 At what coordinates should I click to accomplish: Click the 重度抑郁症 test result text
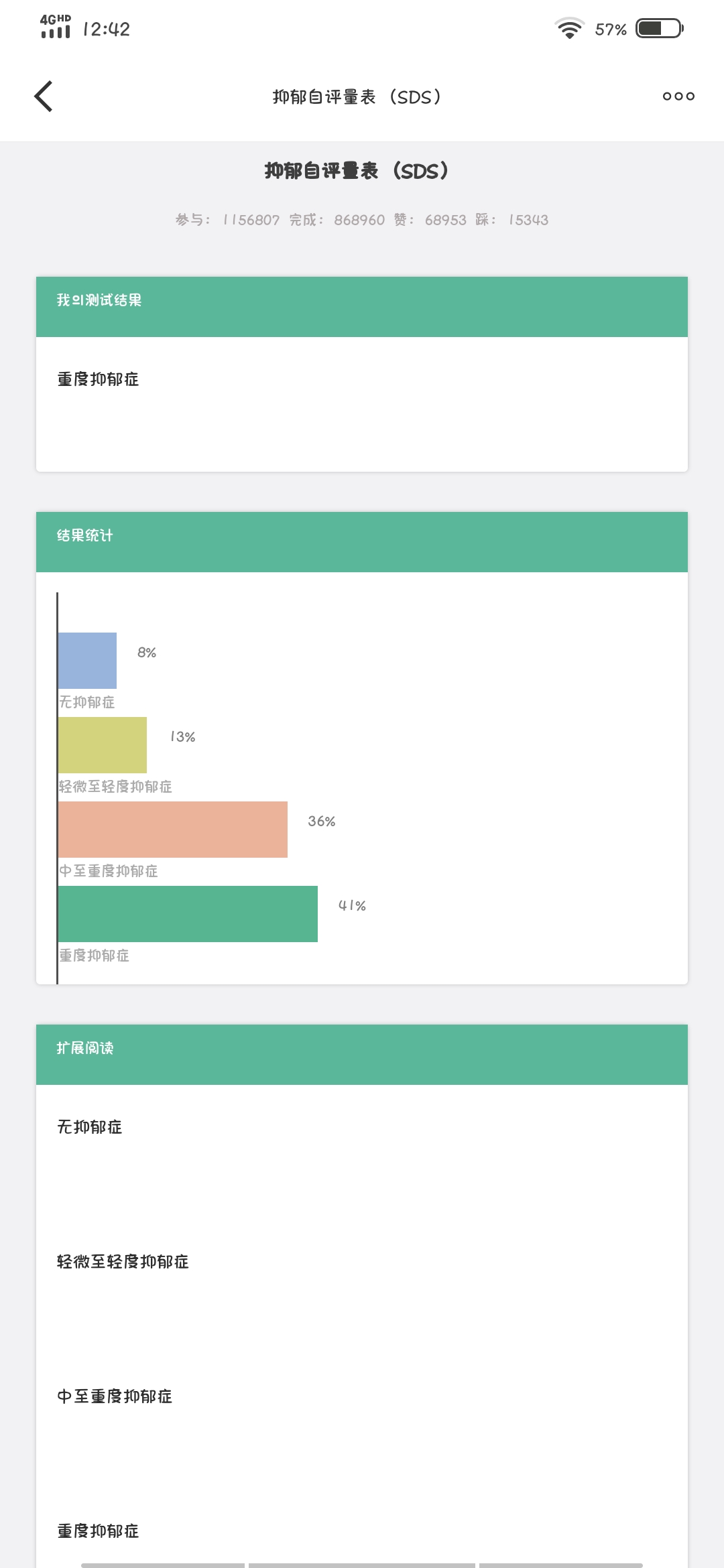(98, 379)
